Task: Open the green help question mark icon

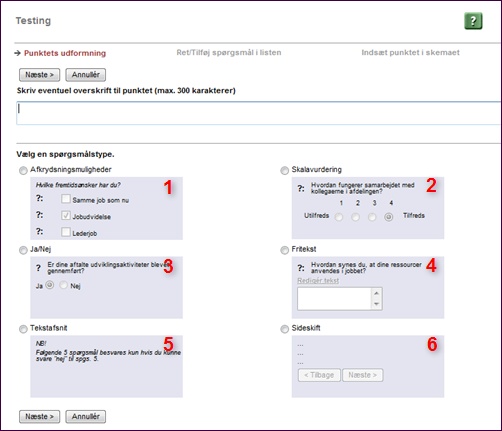Action: coord(473,21)
